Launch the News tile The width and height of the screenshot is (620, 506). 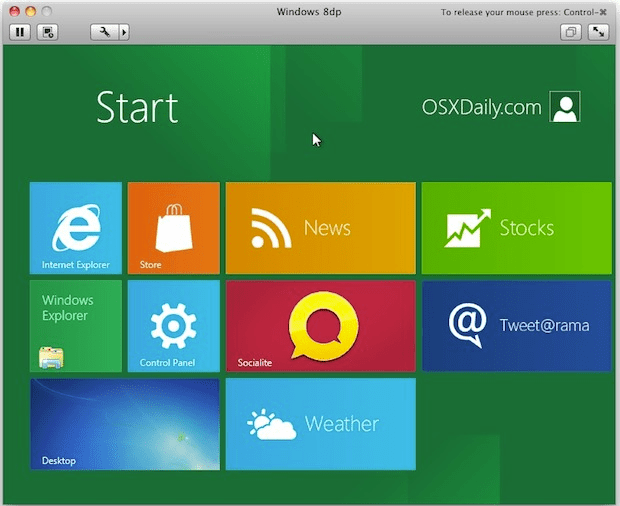[x=321, y=228]
